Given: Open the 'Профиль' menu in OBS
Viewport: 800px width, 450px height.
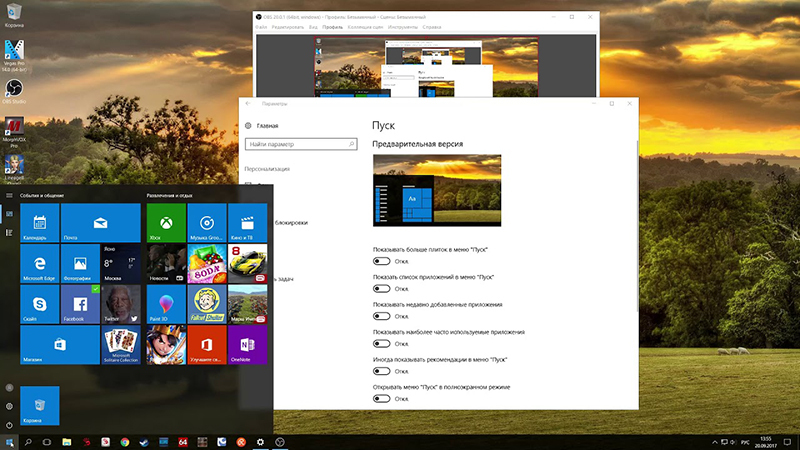Looking at the screenshot, I should coord(333,27).
